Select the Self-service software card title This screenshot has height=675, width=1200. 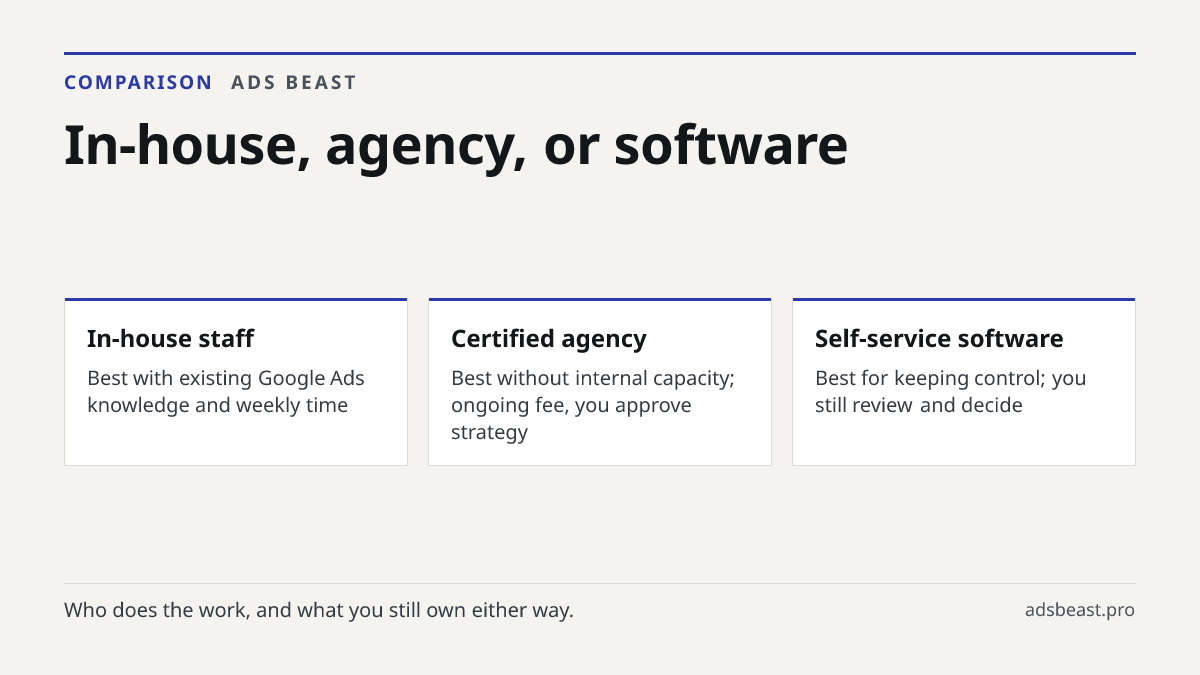(x=939, y=339)
